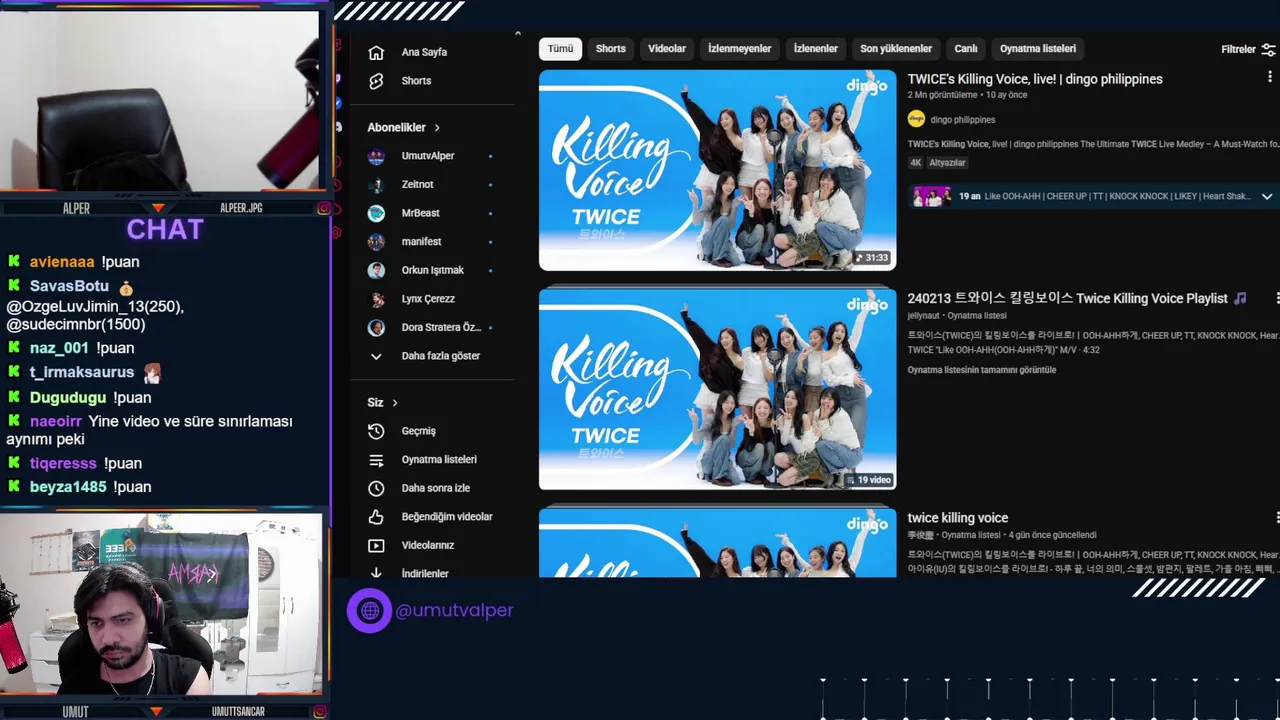Expand chapter list for TWICE's Killing Voice

click(x=1266, y=197)
